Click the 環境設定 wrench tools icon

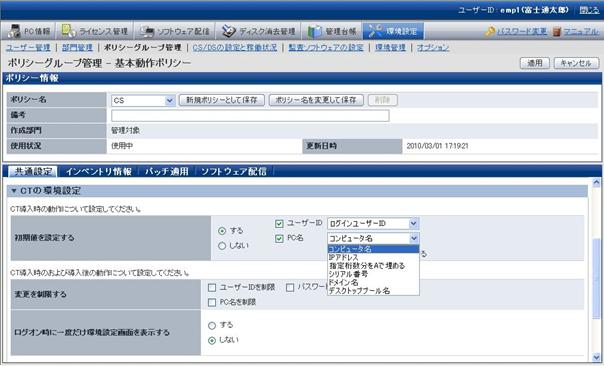(x=375, y=31)
